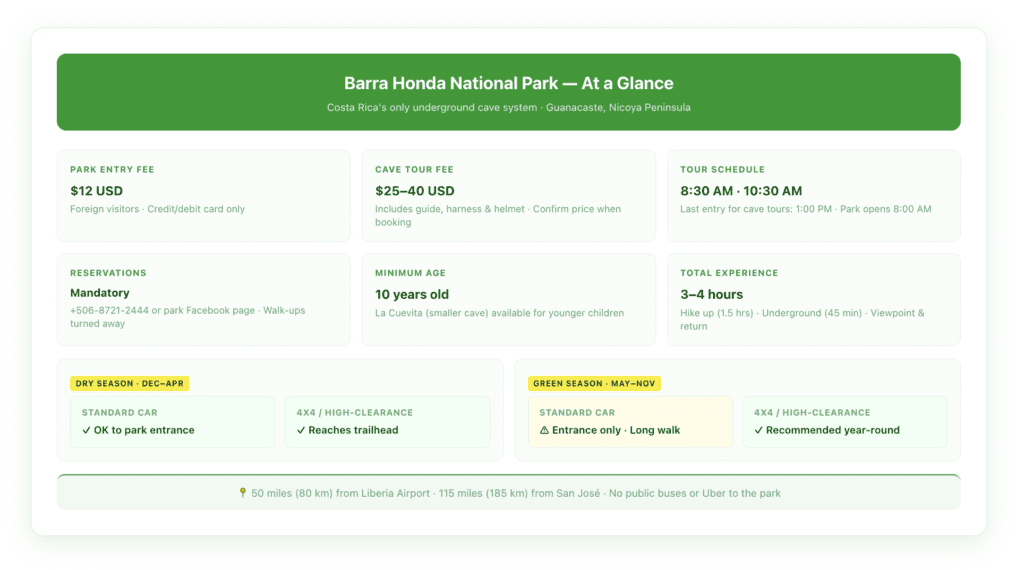Click the RESERVATIONS label
The image size is (1024, 570).
pos(108,273)
